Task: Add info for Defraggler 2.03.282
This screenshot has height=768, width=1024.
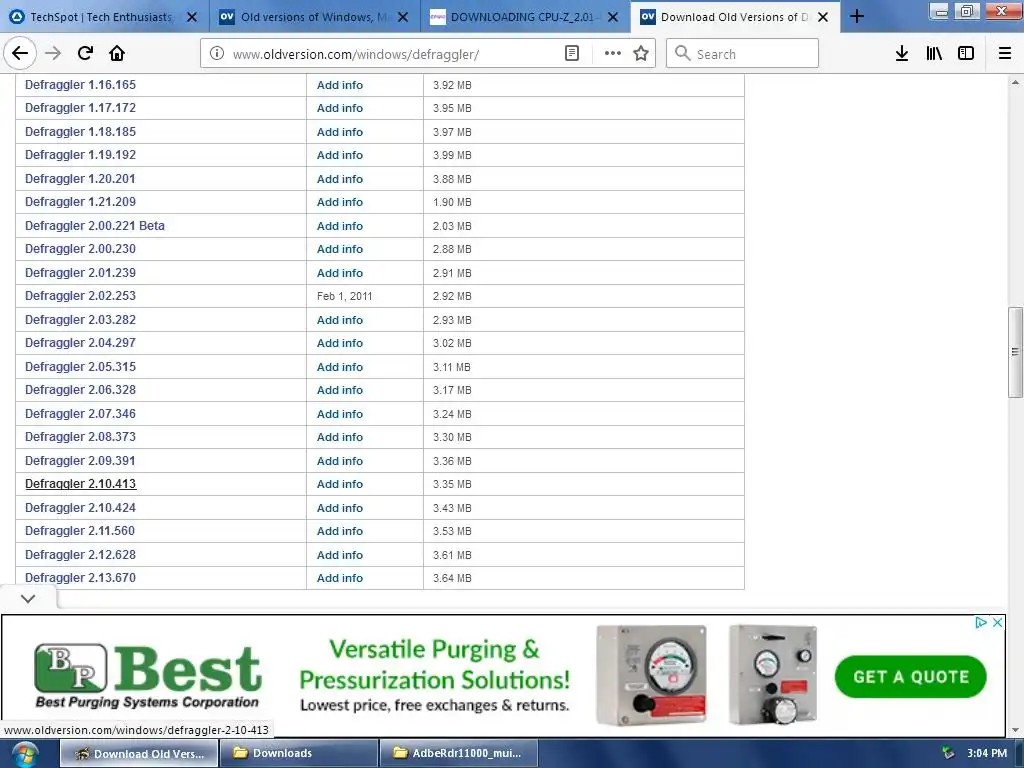Action: coord(340,320)
